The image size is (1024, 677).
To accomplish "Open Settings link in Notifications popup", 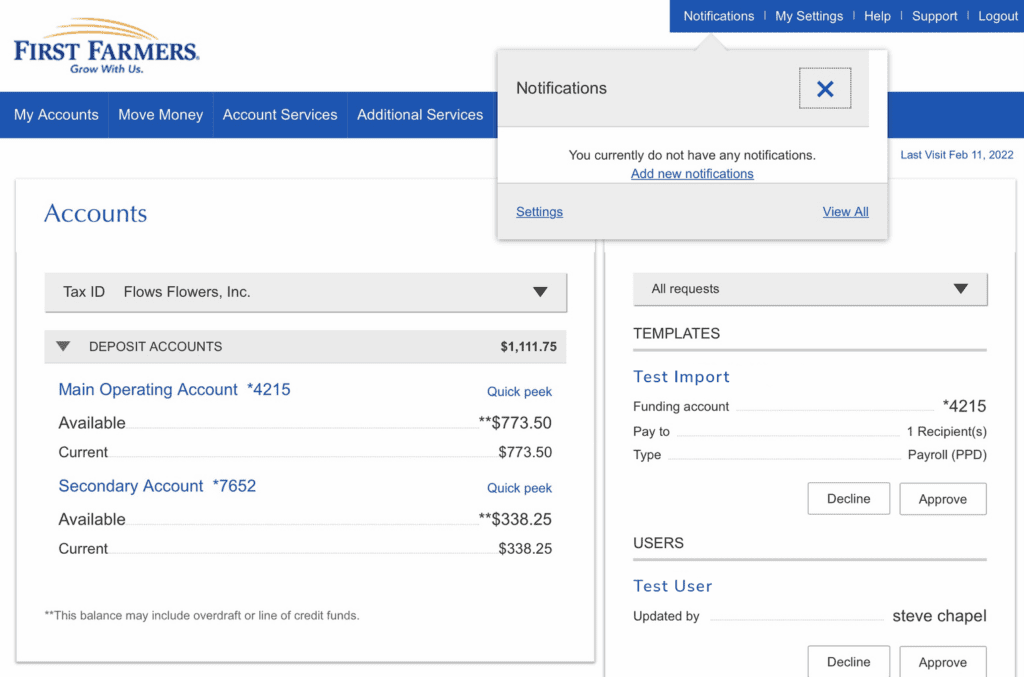I will [x=539, y=212].
